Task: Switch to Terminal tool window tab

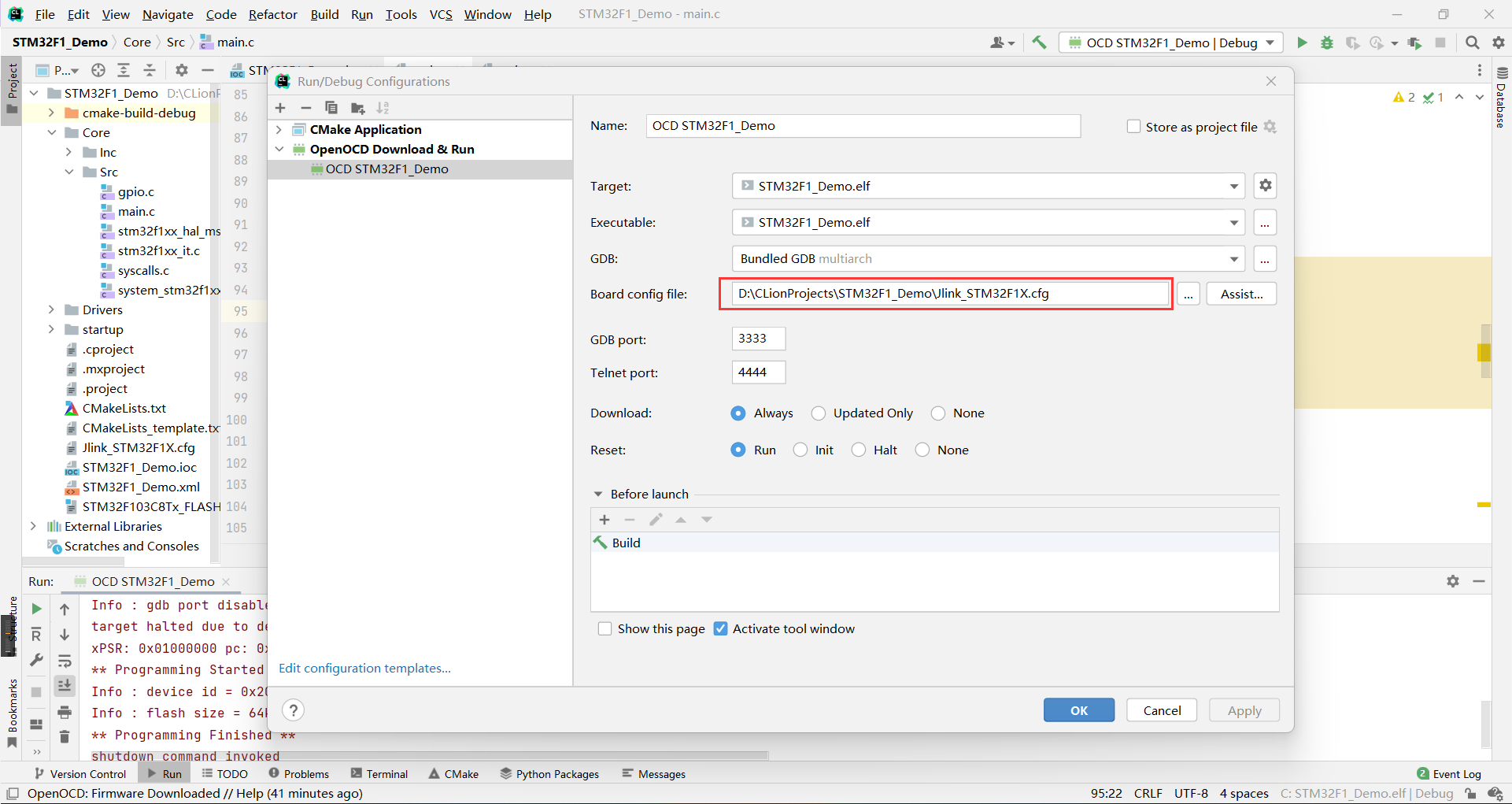Action: [379, 774]
